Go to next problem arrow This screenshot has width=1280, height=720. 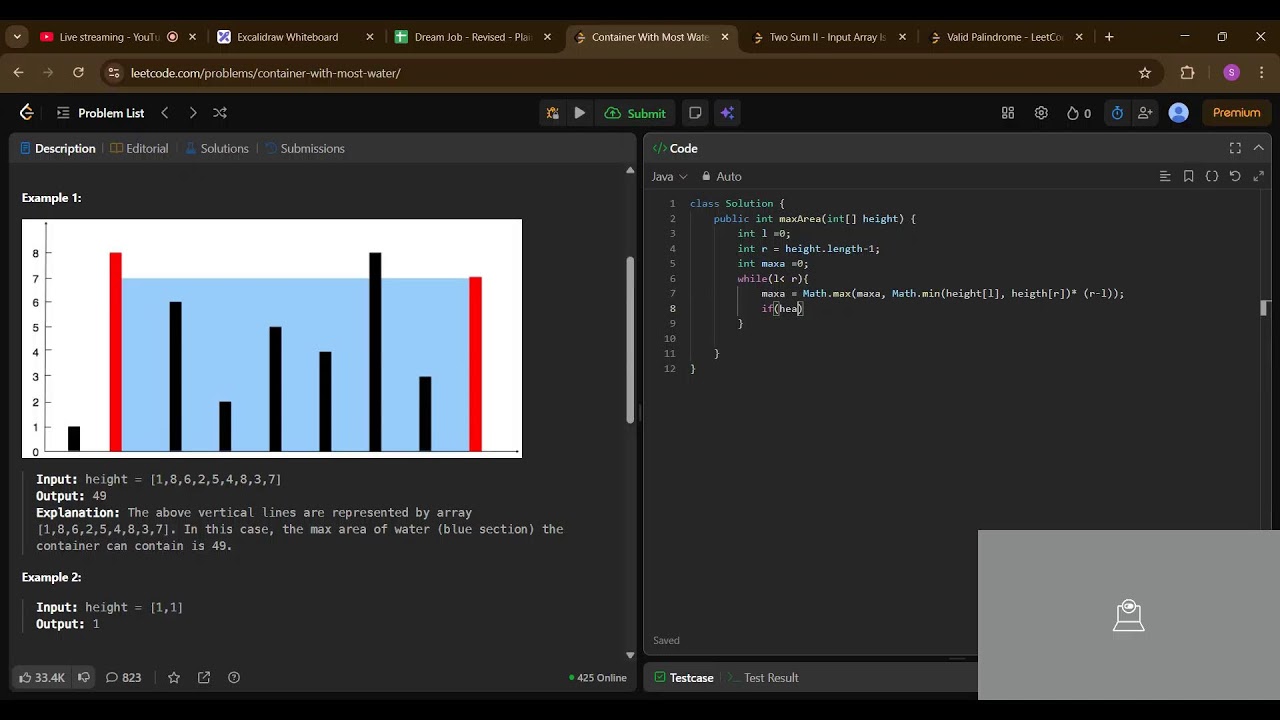click(193, 113)
